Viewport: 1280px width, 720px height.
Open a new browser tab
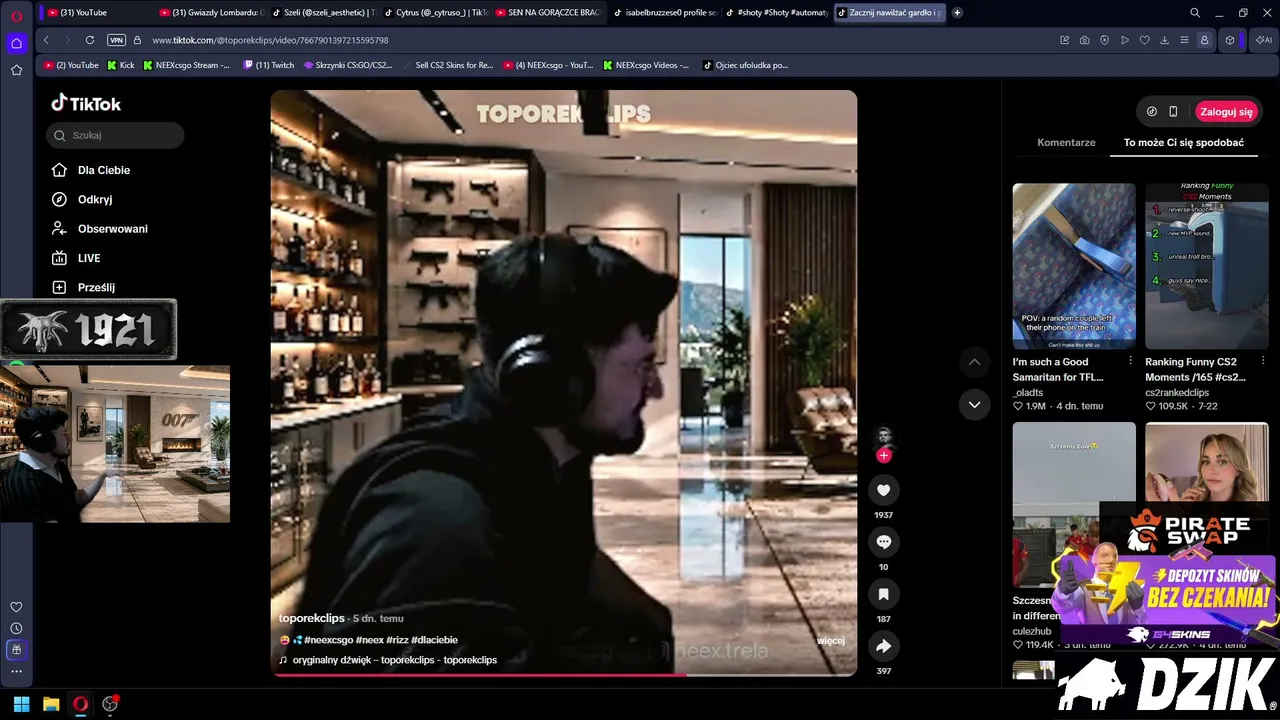point(957,13)
